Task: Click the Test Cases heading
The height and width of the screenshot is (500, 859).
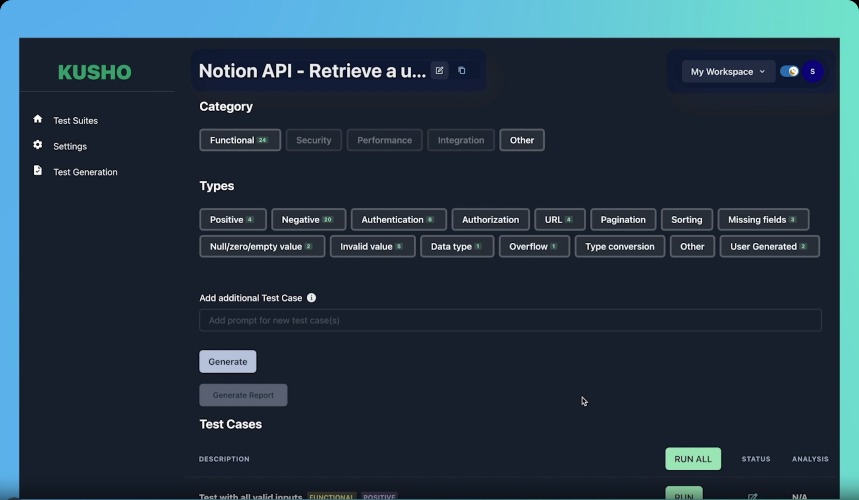Action: (x=231, y=424)
